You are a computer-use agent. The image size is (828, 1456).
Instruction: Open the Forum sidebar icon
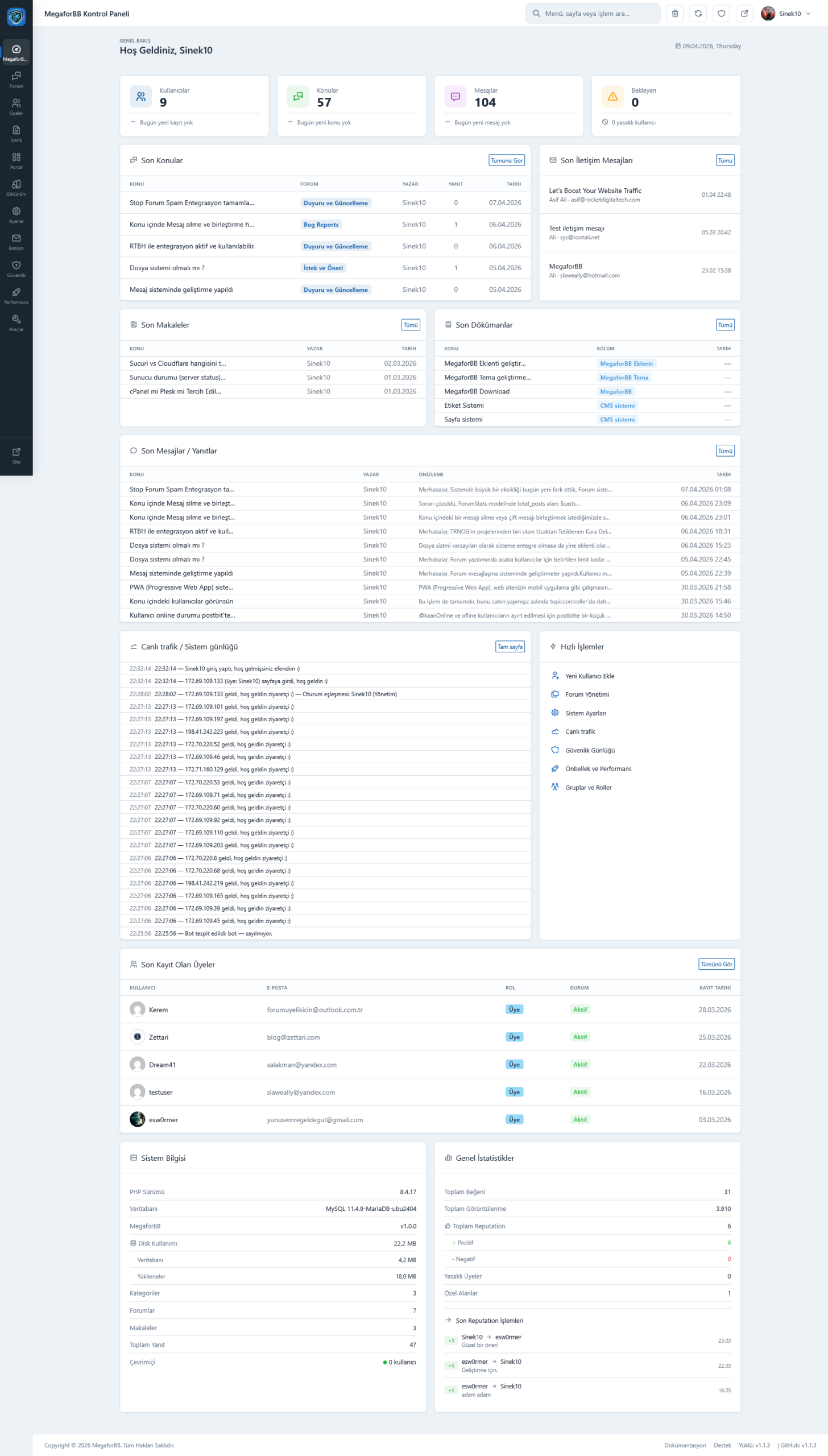(16, 79)
